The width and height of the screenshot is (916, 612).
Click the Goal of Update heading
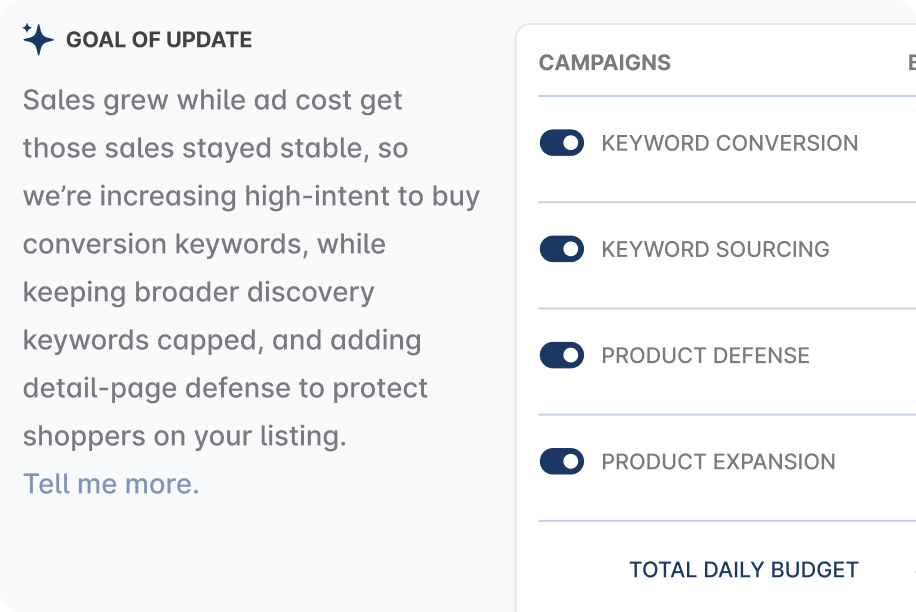click(157, 39)
